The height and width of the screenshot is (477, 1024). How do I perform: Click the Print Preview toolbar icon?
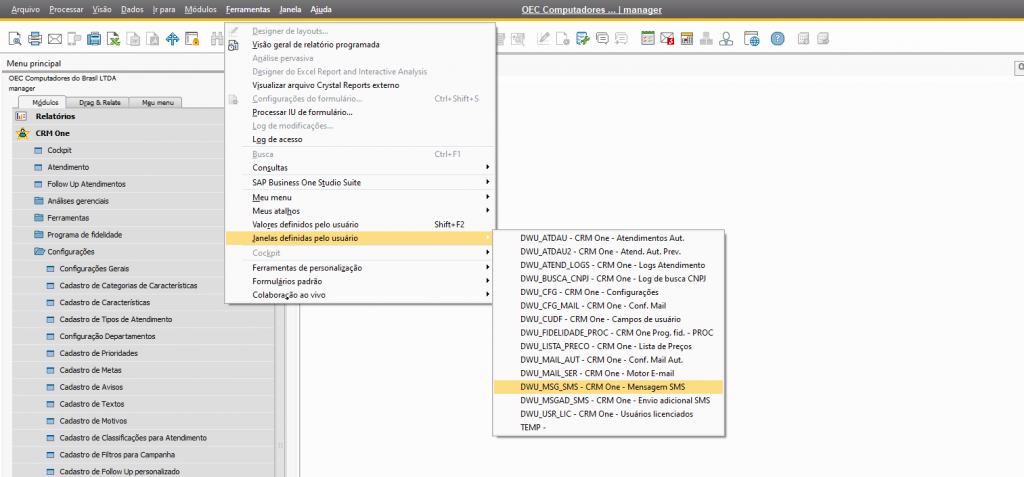pyautogui.click(x=14, y=39)
